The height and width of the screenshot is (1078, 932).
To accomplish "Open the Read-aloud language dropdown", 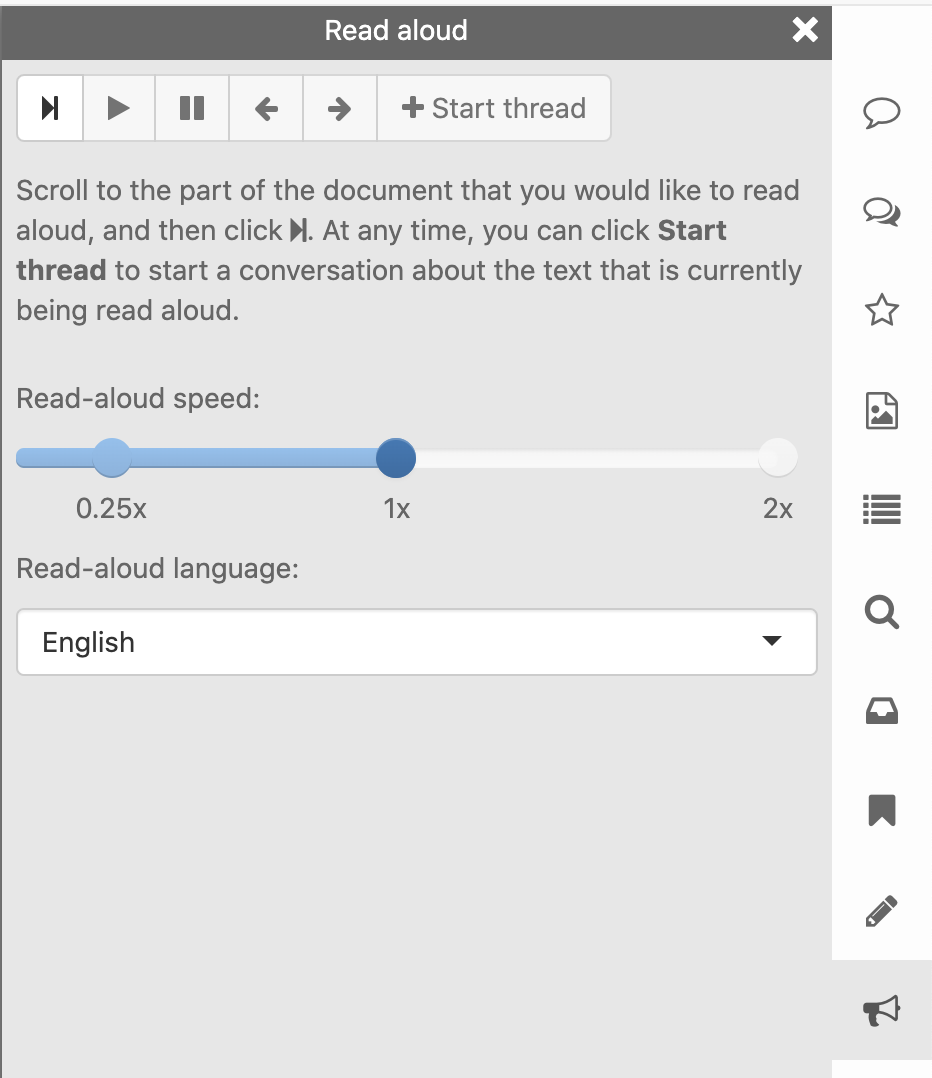I will click(417, 642).
